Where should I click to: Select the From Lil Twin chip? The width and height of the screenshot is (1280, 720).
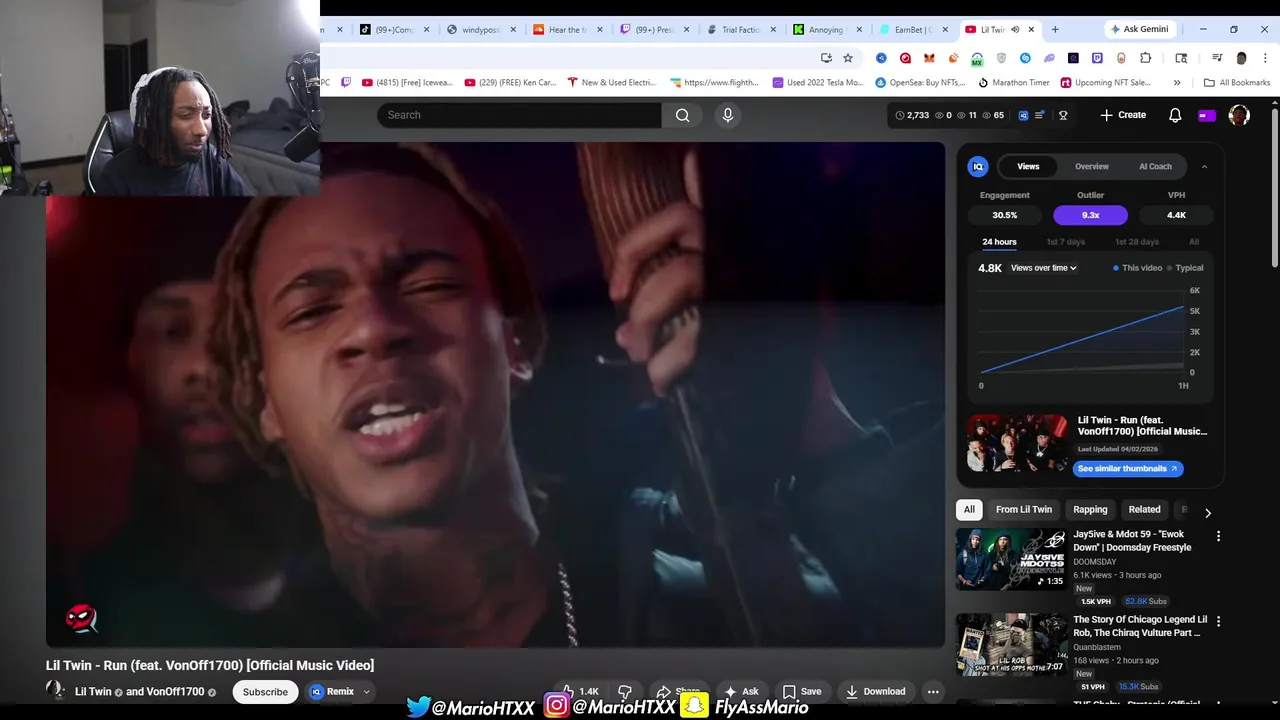pyautogui.click(x=1024, y=510)
